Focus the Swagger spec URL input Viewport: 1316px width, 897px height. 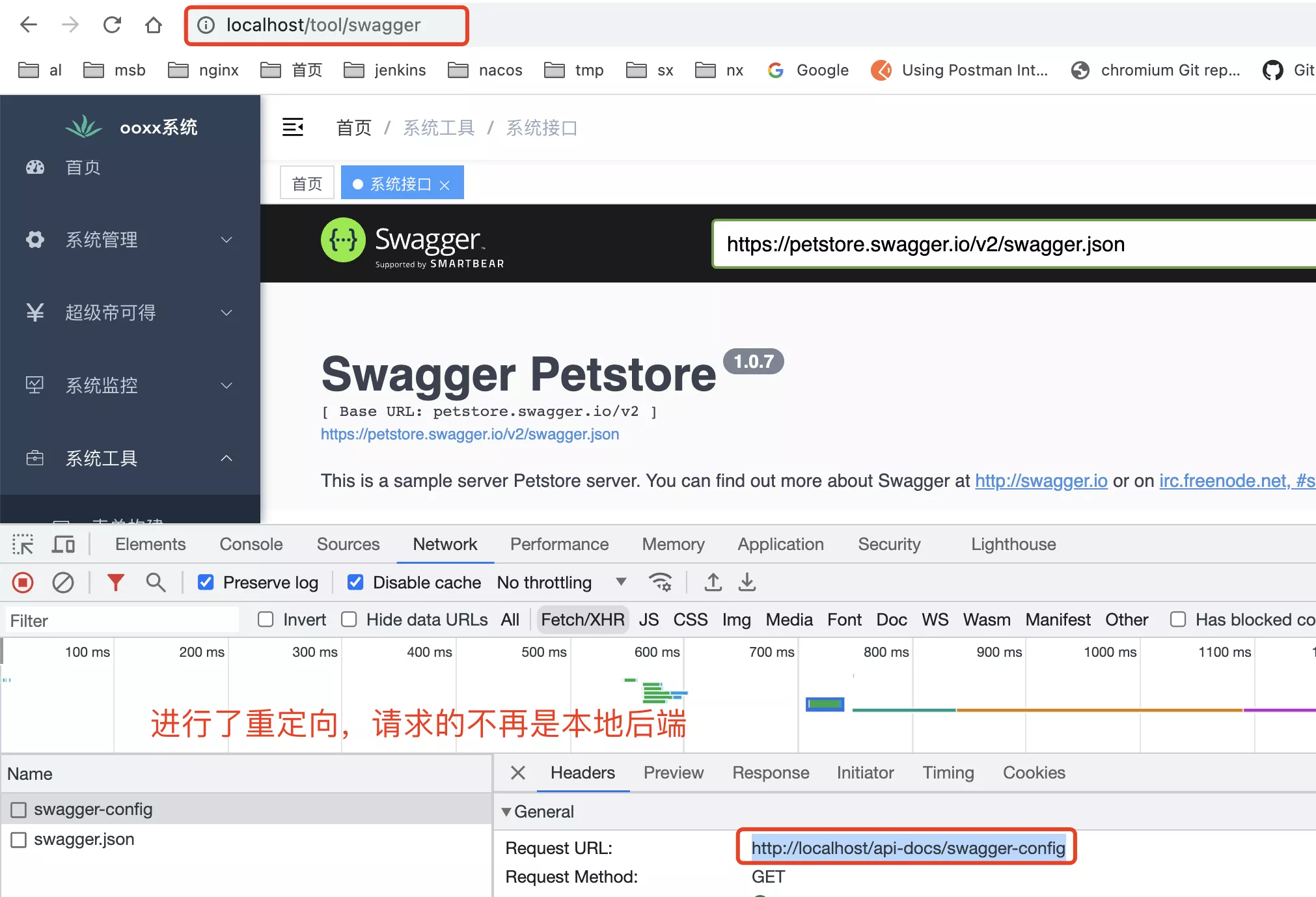click(1014, 244)
